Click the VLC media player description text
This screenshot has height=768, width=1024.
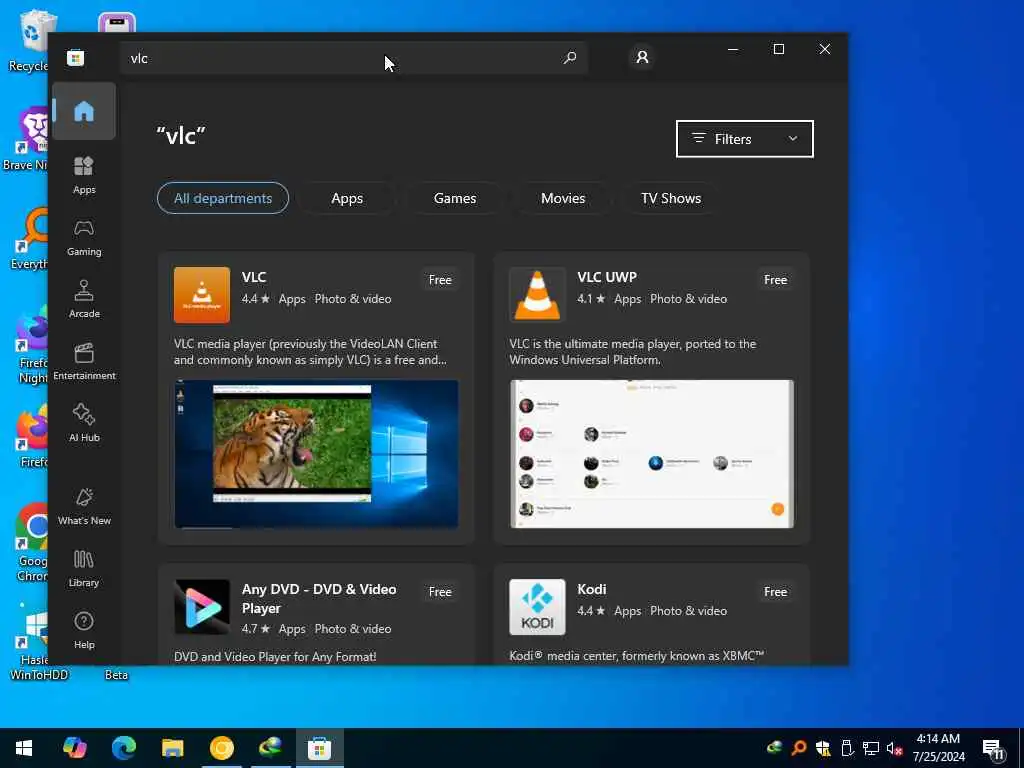coord(310,351)
